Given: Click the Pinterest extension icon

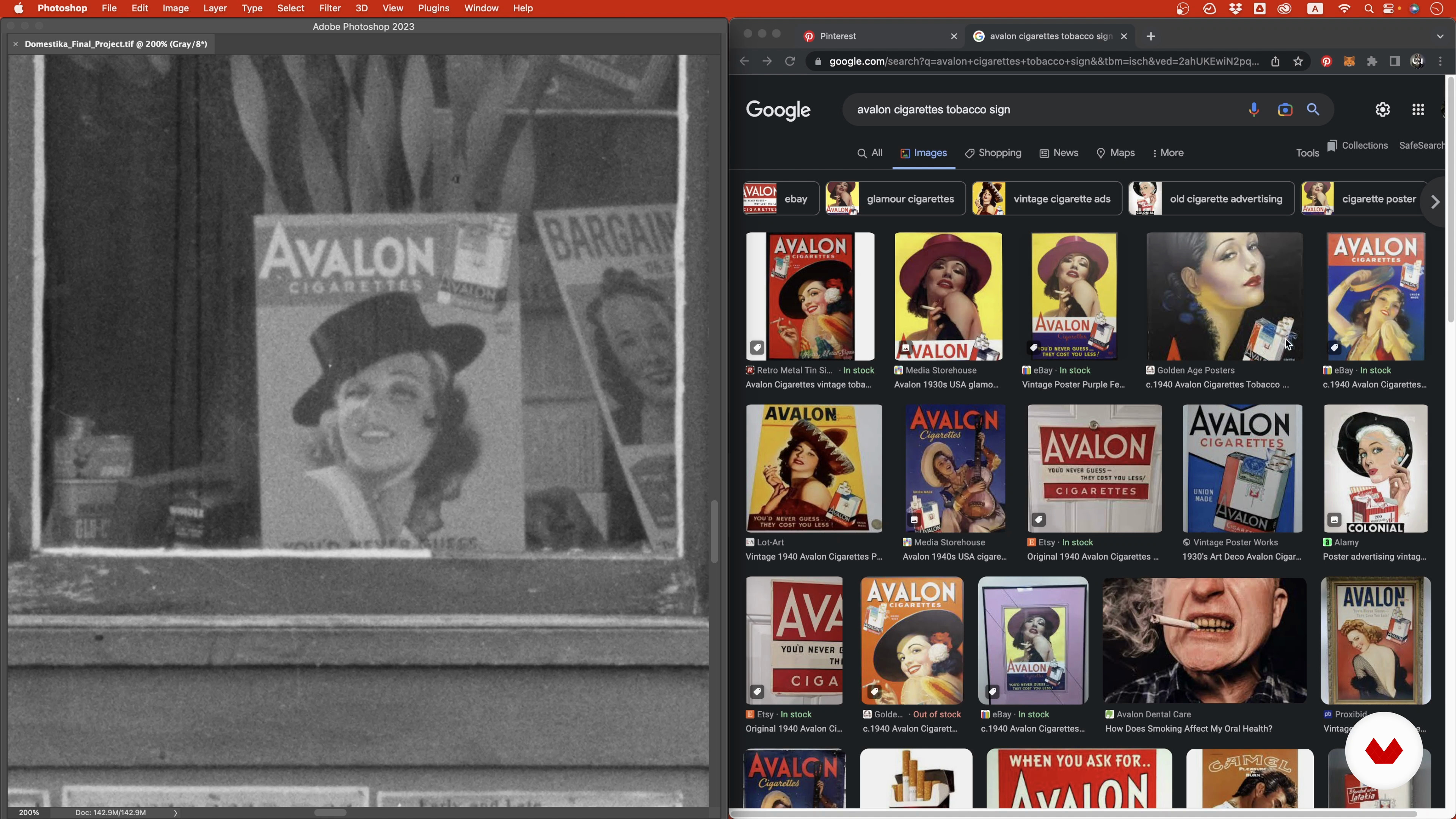Looking at the screenshot, I should [1326, 61].
